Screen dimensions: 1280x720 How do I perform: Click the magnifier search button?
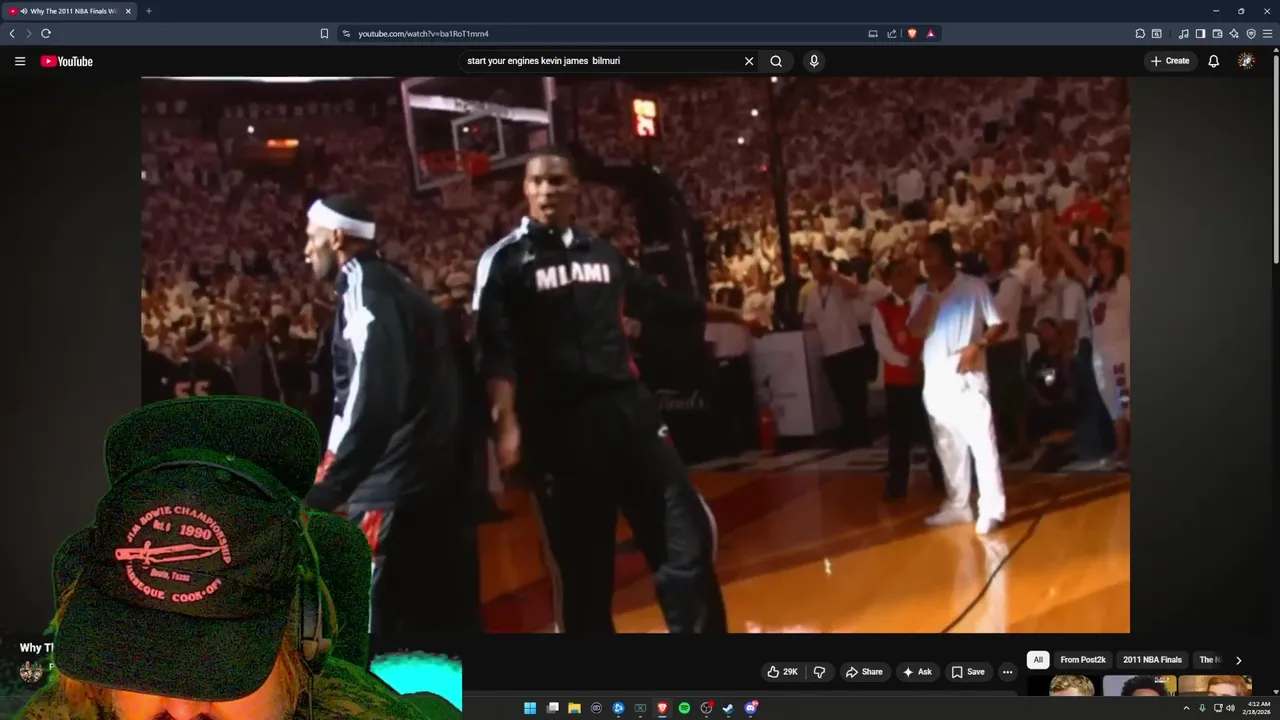point(776,61)
